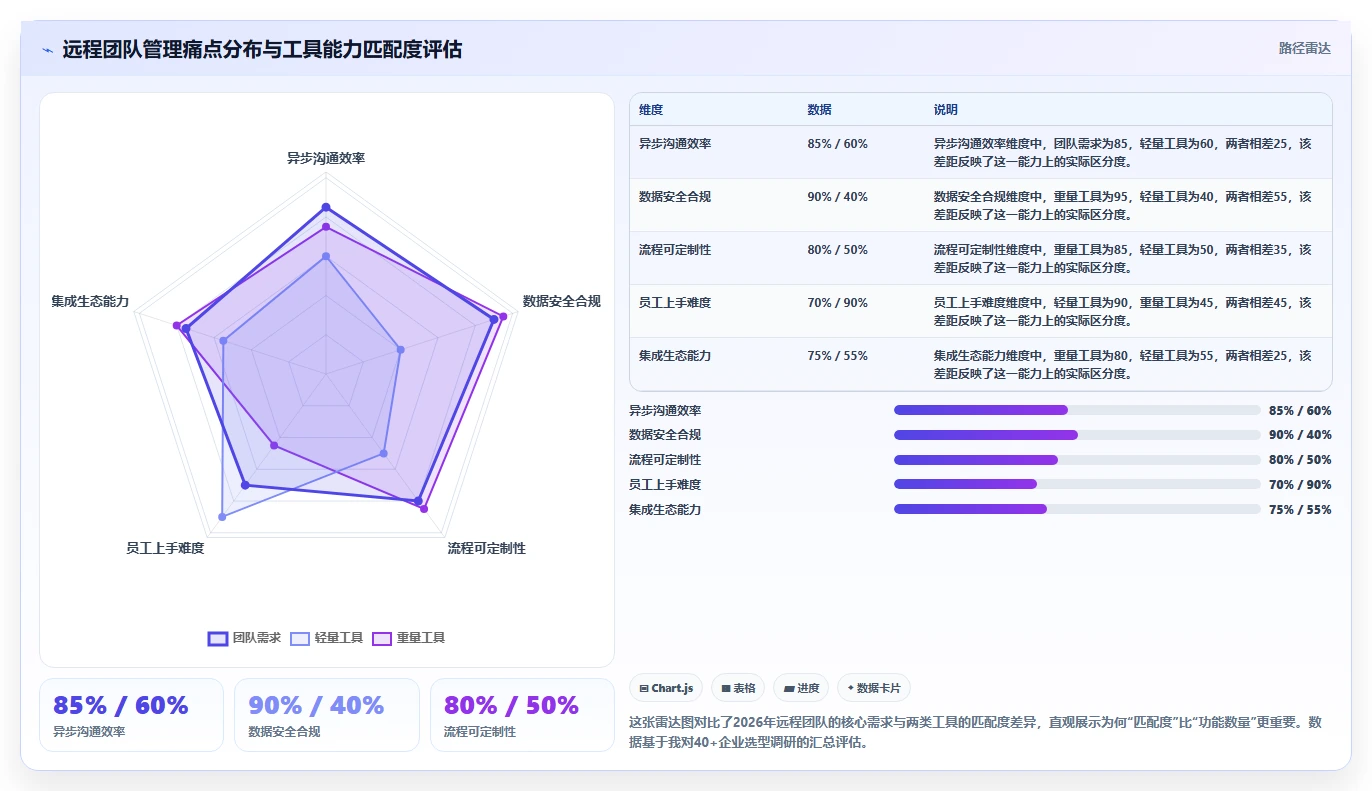1372x791 pixels.
Task: Click the 团队需求 data point on 异步沟通效率 axis
Action: click(325, 207)
